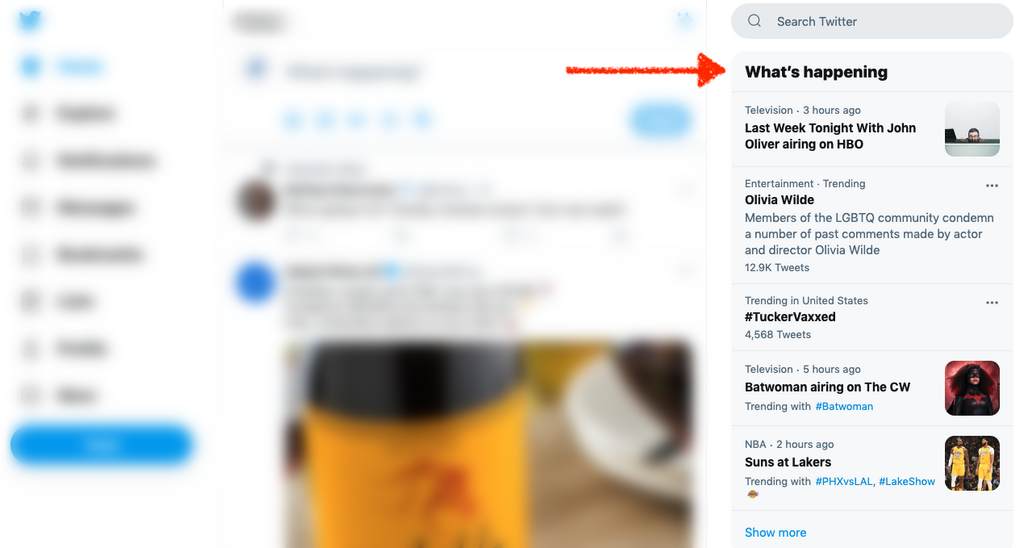Click the blue Tweet button in the left sidebar
This screenshot has width=1024, height=548.
(x=102, y=445)
